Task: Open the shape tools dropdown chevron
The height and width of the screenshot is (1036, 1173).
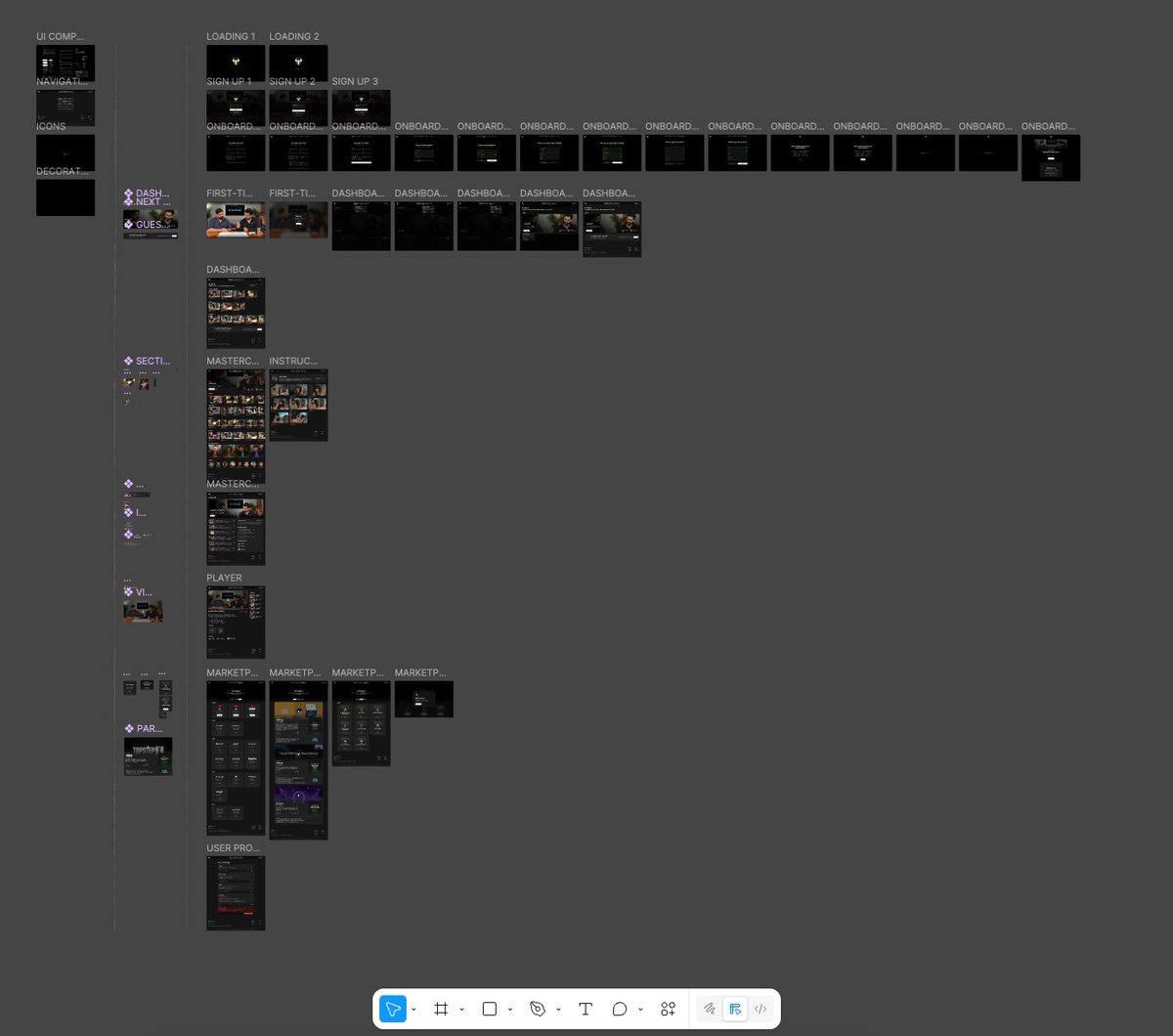Action: coord(509,1009)
